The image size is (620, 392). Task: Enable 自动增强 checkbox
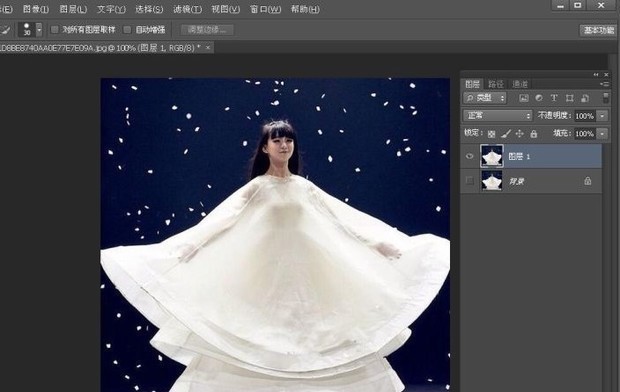[127, 29]
